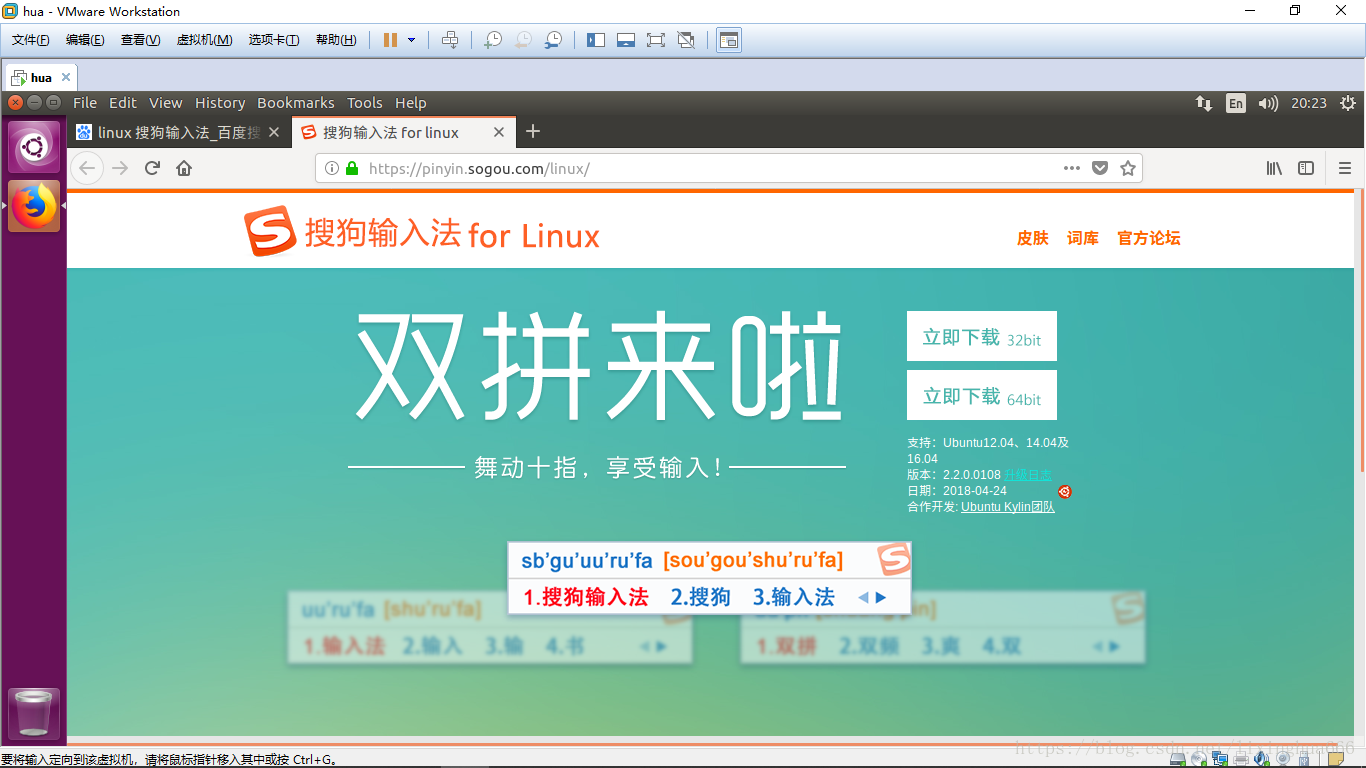Image resolution: width=1366 pixels, height=768 pixels.
Task: Go to the Firefox home page
Action: (184, 168)
